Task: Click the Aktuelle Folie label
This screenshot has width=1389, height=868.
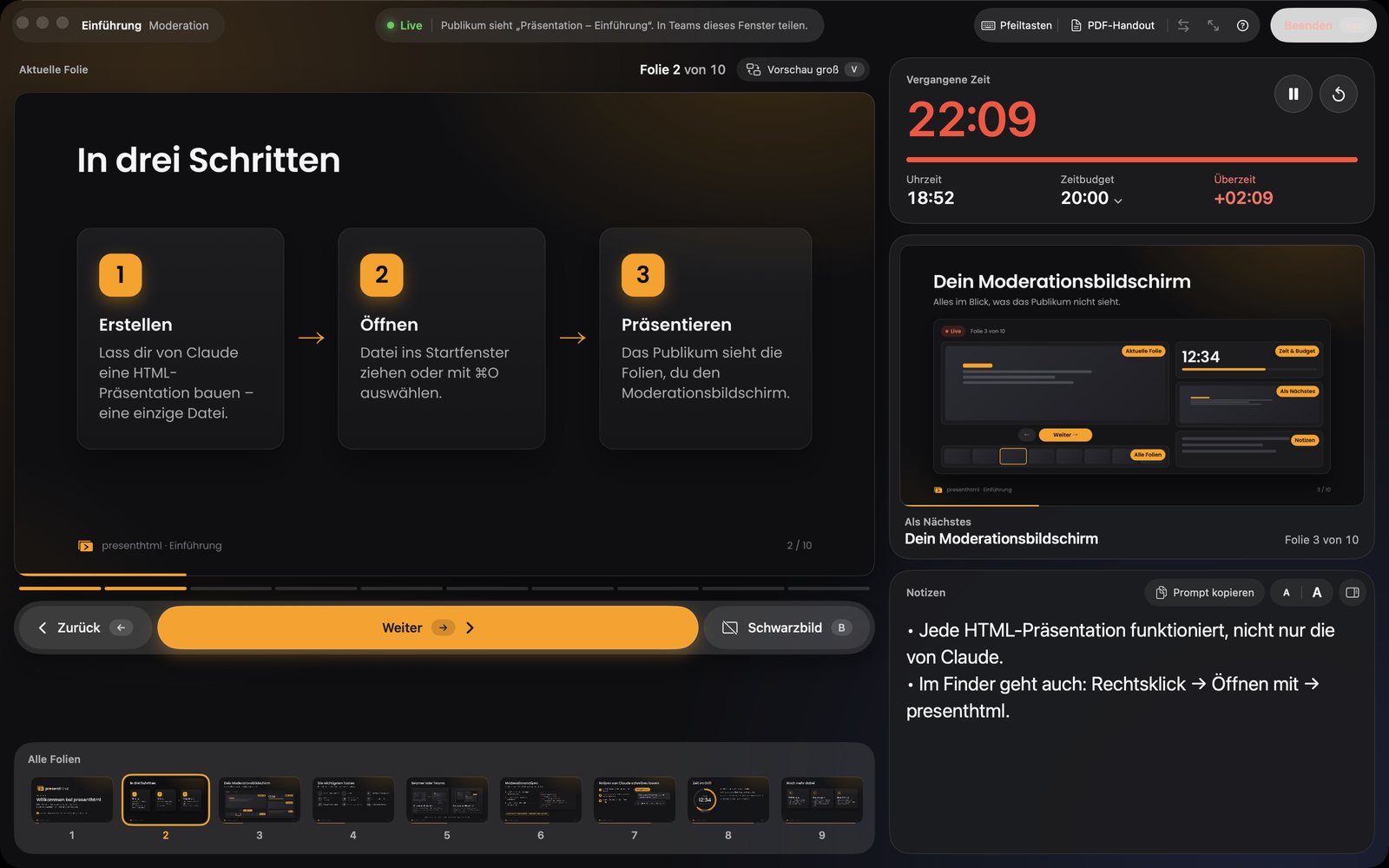Action: pos(54,69)
